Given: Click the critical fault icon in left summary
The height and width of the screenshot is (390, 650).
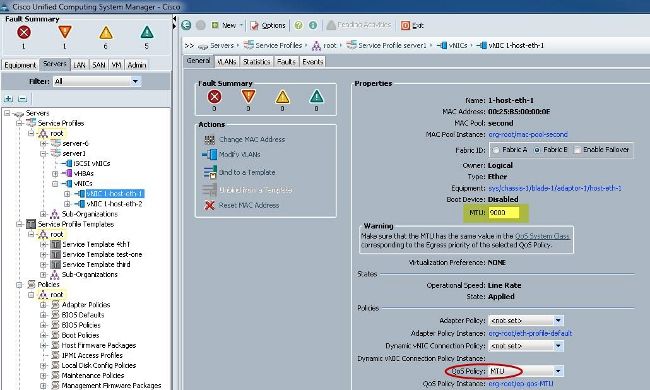Looking at the screenshot, I should point(24,32).
